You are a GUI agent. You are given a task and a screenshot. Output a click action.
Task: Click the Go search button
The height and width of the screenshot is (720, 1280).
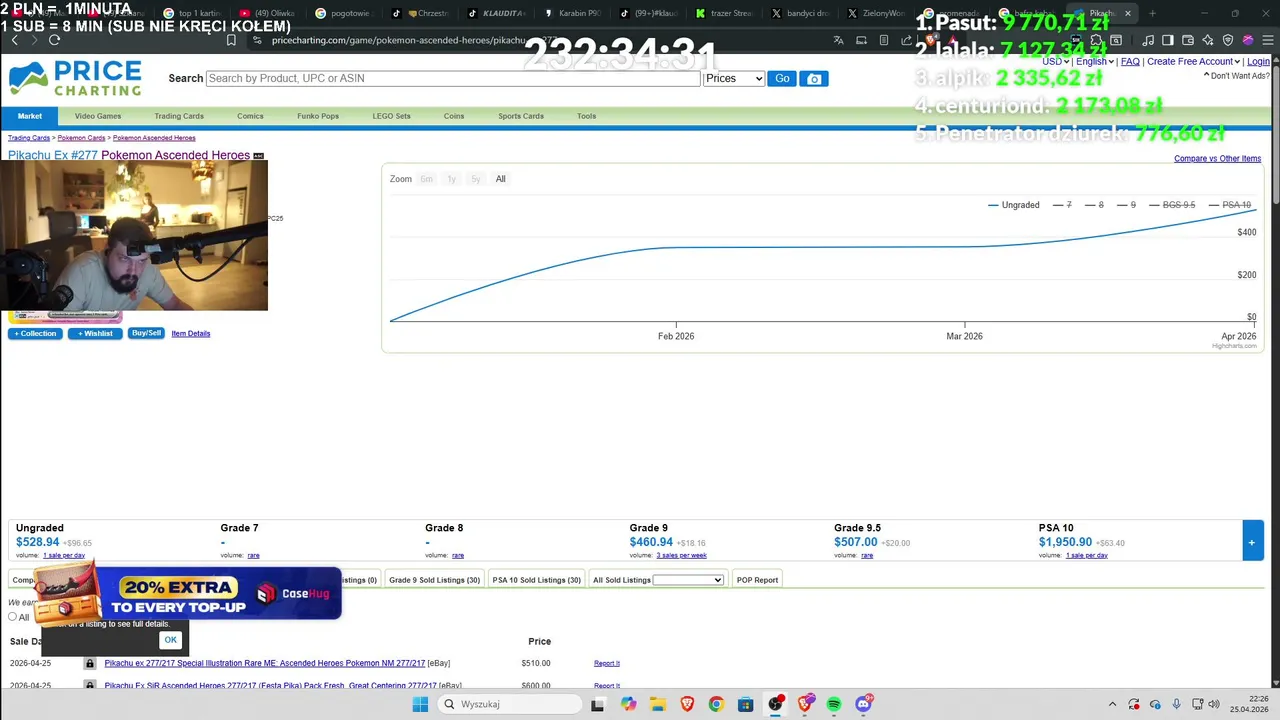(x=782, y=78)
